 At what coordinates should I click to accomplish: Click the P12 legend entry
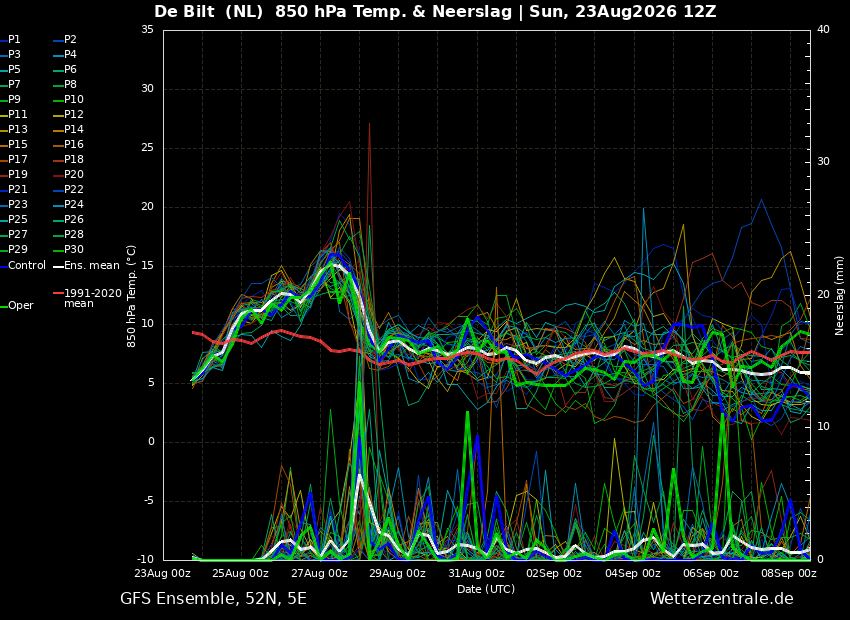pyautogui.click(x=68, y=114)
